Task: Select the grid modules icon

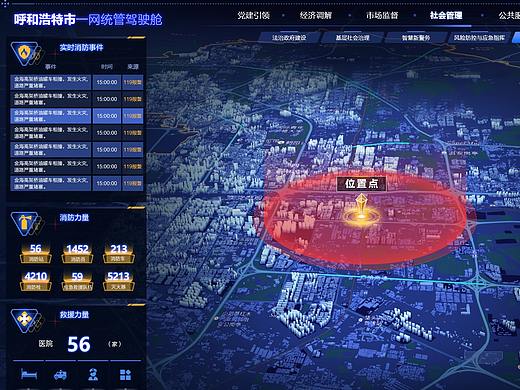Action: coord(125,375)
